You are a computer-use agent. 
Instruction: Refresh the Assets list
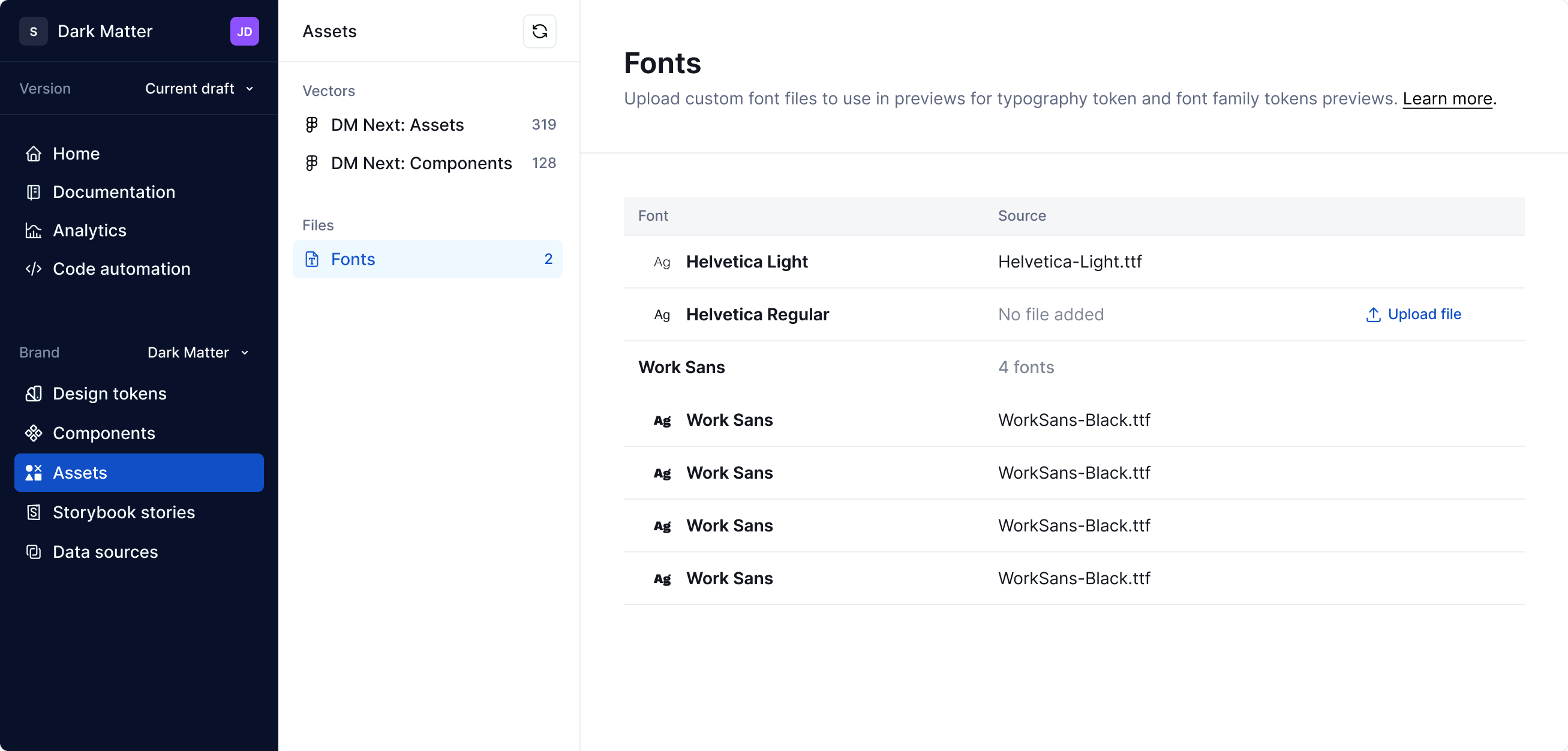[x=539, y=31]
